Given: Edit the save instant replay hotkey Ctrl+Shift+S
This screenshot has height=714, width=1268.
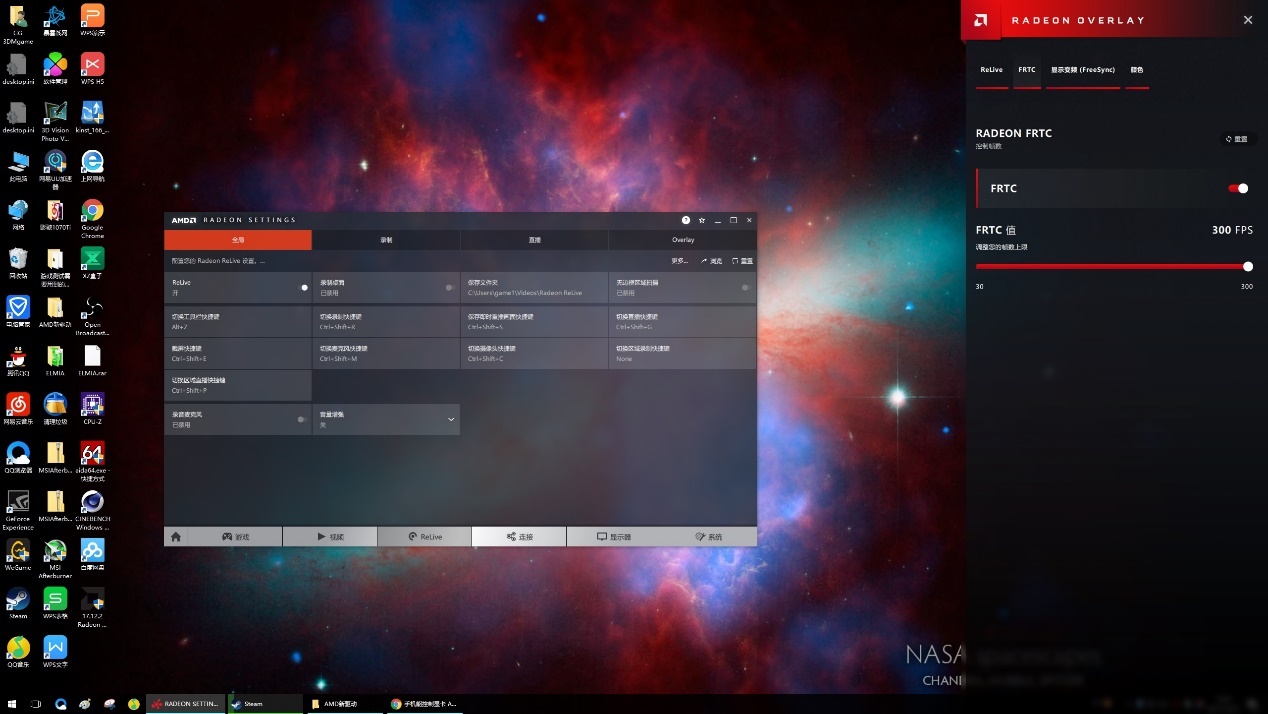Looking at the screenshot, I should [534, 321].
